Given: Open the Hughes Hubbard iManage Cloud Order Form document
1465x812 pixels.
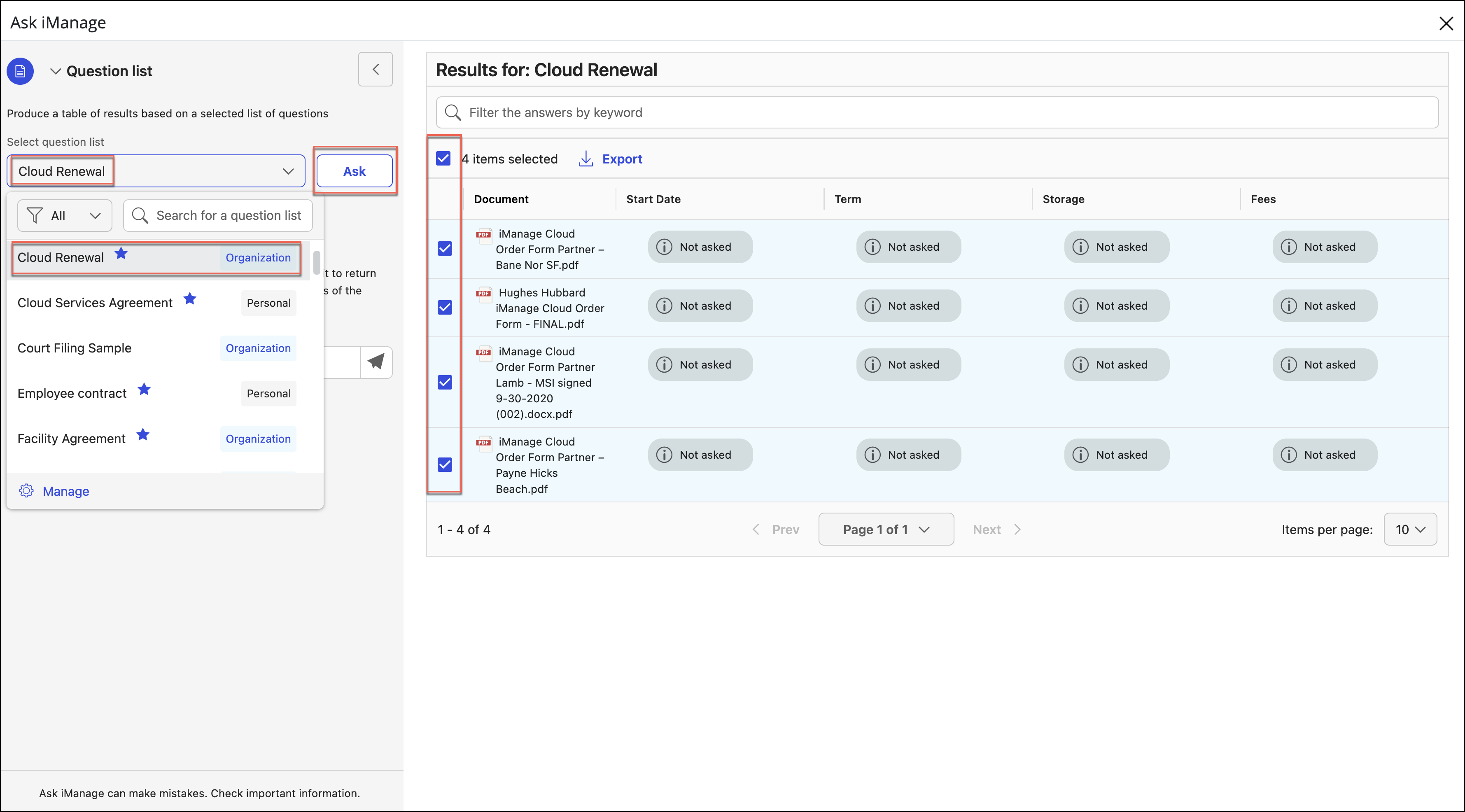Looking at the screenshot, I should pos(550,308).
